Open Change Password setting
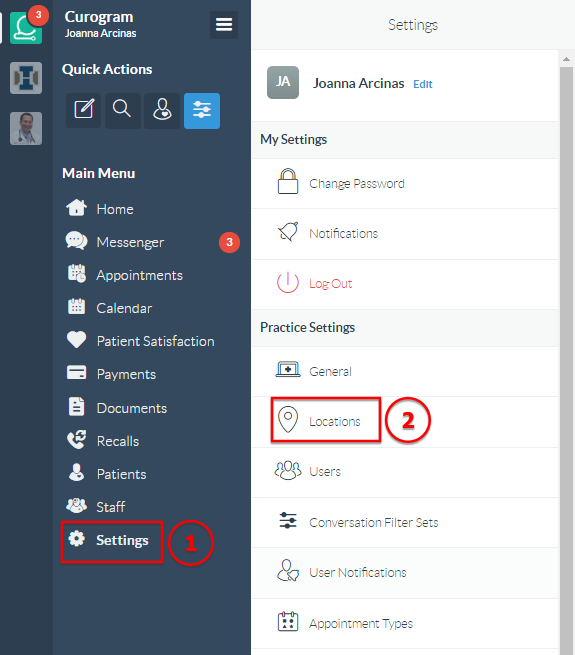 tap(405, 184)
